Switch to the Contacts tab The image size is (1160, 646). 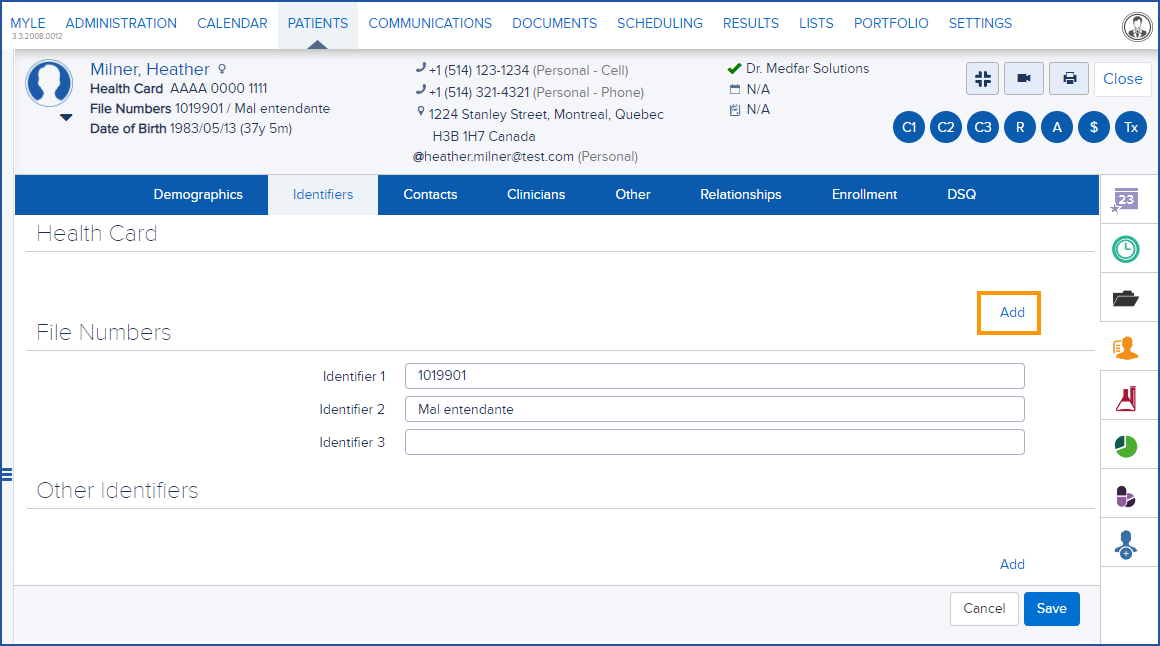430,194
